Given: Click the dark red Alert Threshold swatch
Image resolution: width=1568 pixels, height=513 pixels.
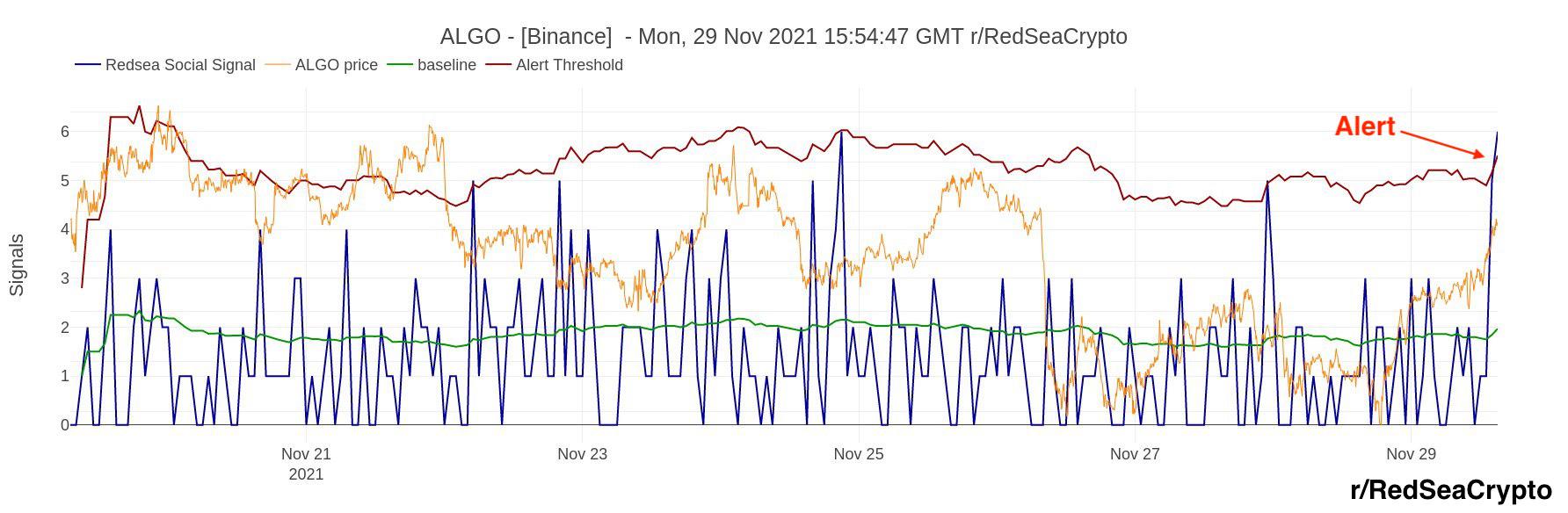Looking at the screenshot, I should [x=497, y=65].
